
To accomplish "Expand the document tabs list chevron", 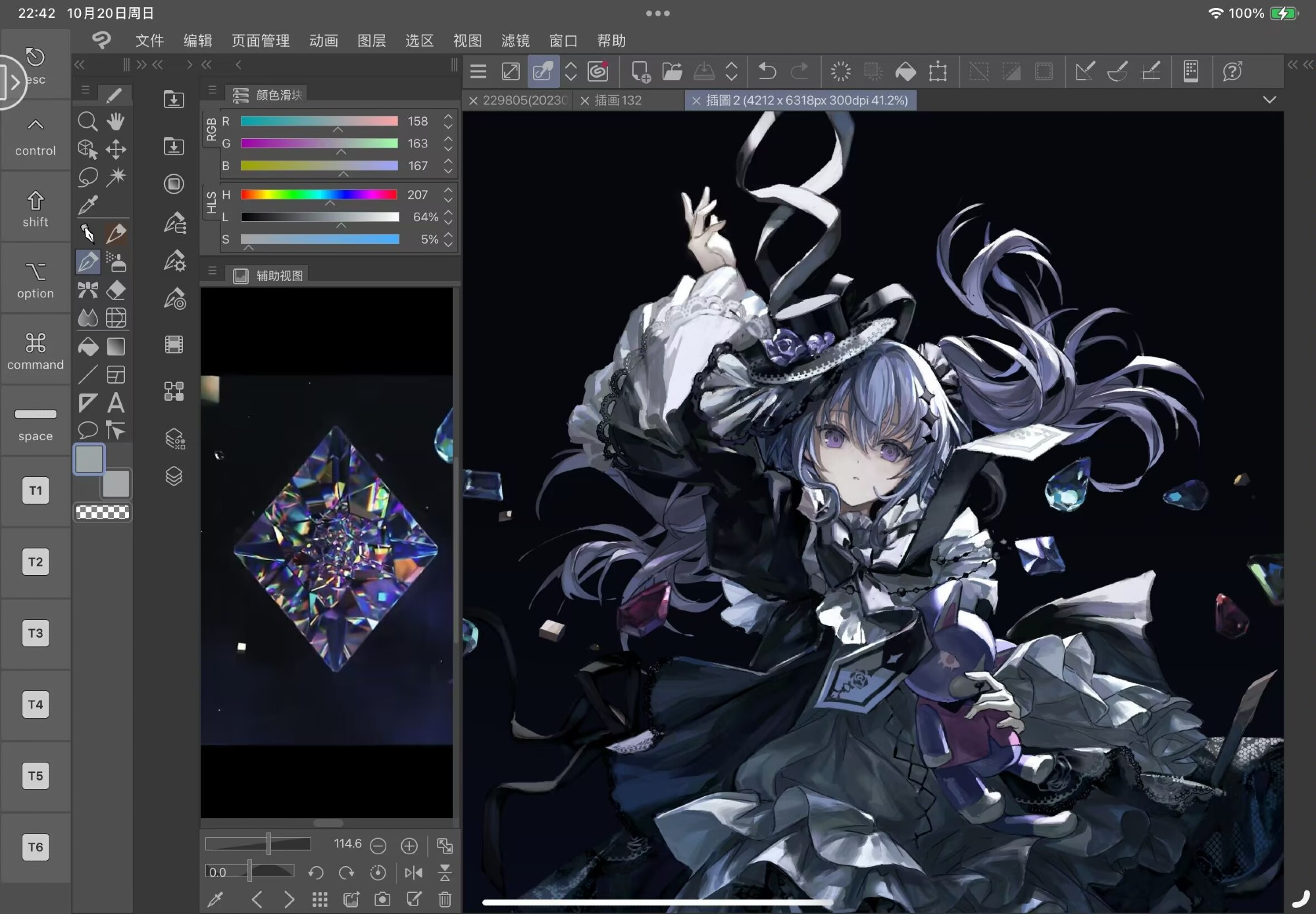I will click(1270, 100).
